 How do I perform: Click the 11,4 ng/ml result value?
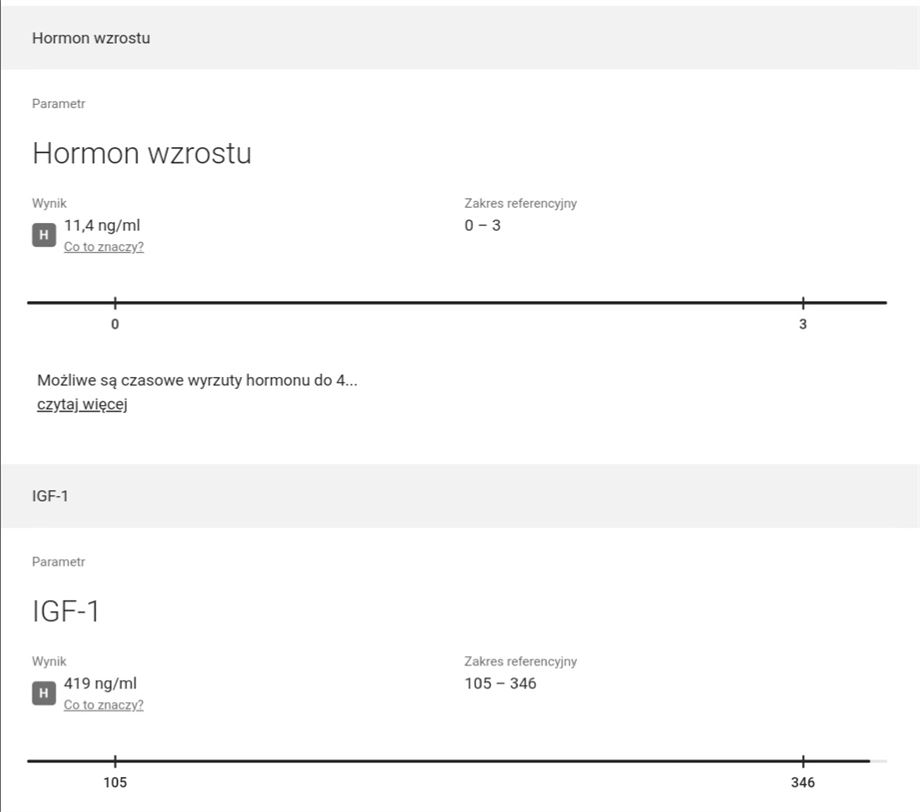[102, 225]
